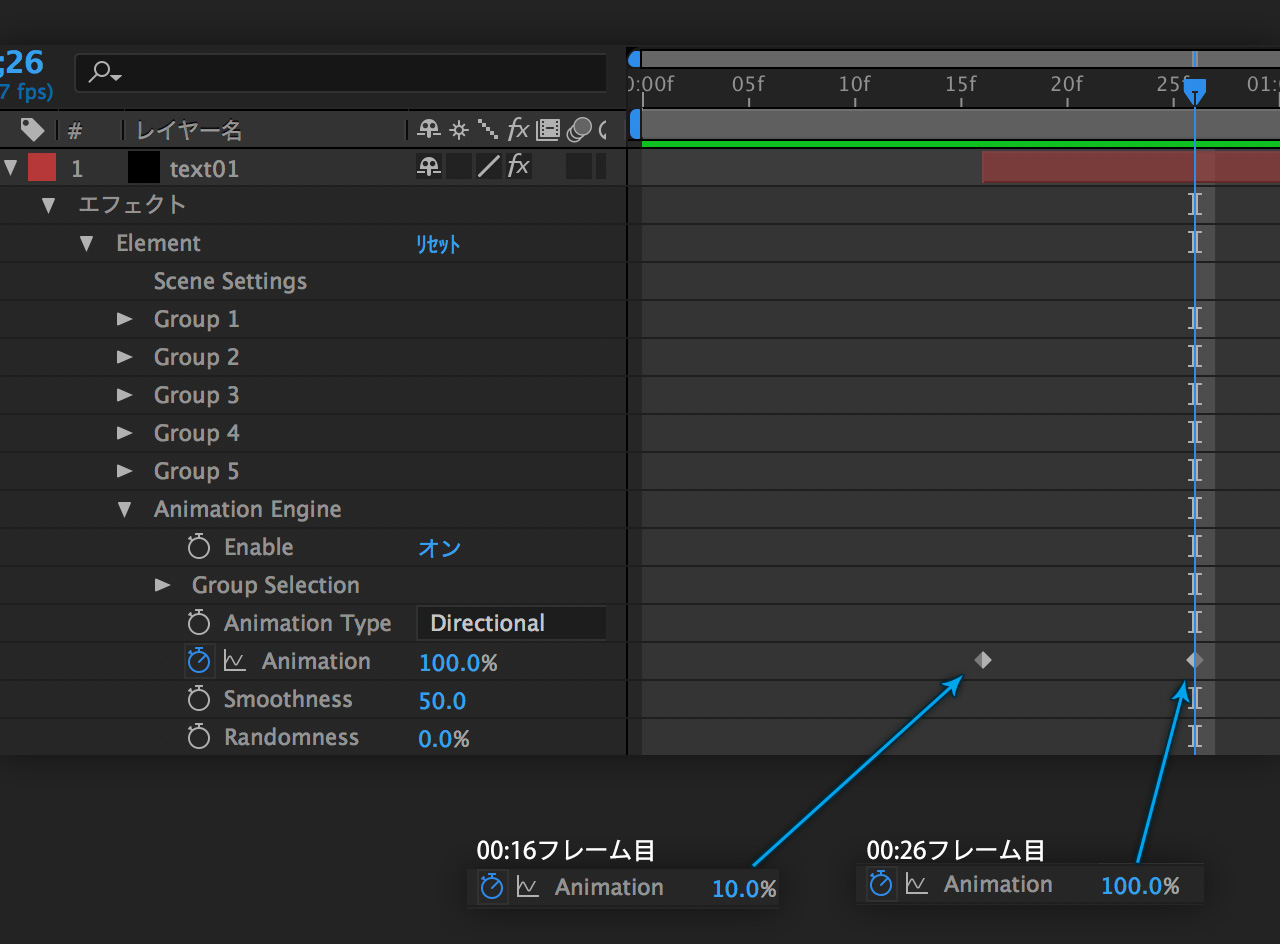Viewport: 1280px width, 944px height.
Task: Toggle the fx switch on text01 layer
Action: coord(518,167)
